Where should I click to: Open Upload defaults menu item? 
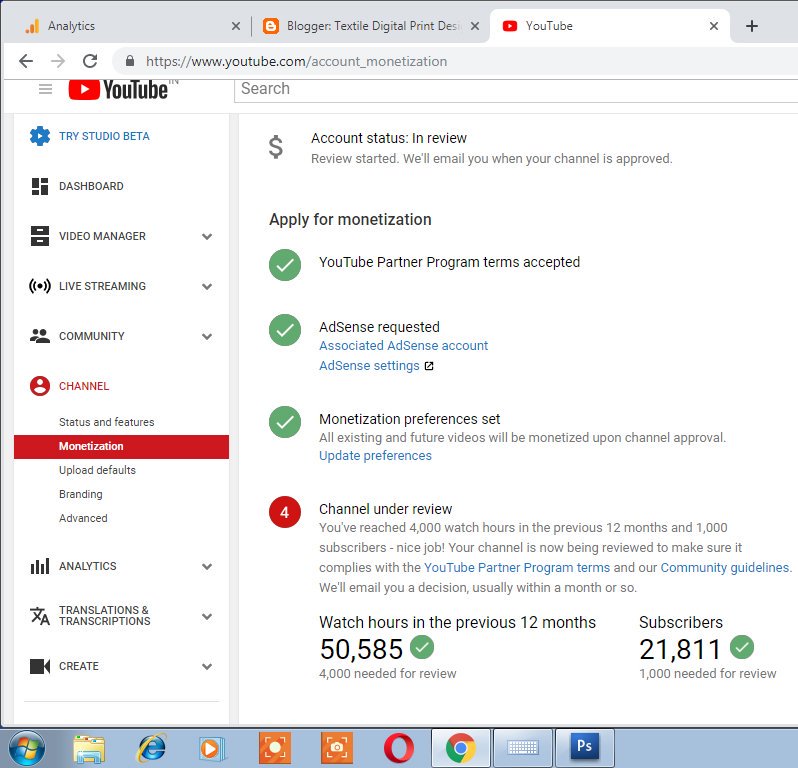97,470
